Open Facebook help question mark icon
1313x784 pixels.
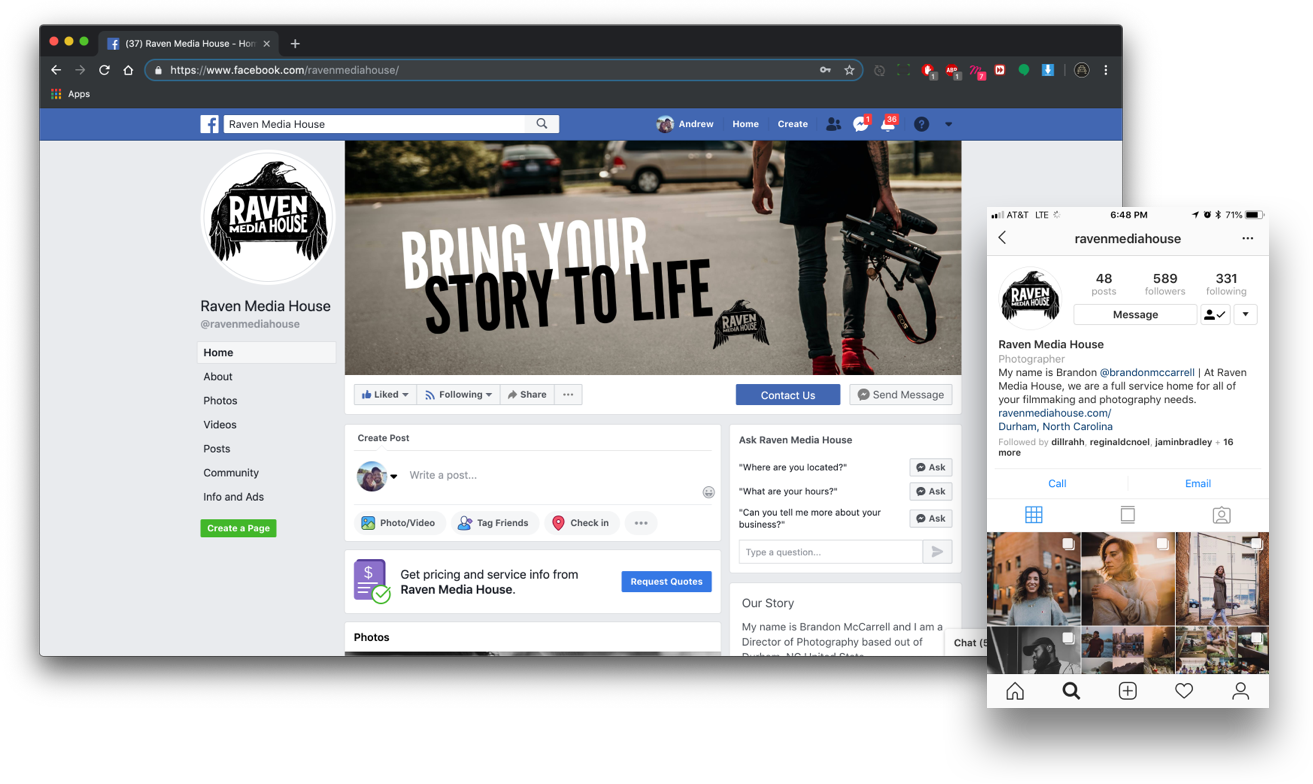pos(922,124)
